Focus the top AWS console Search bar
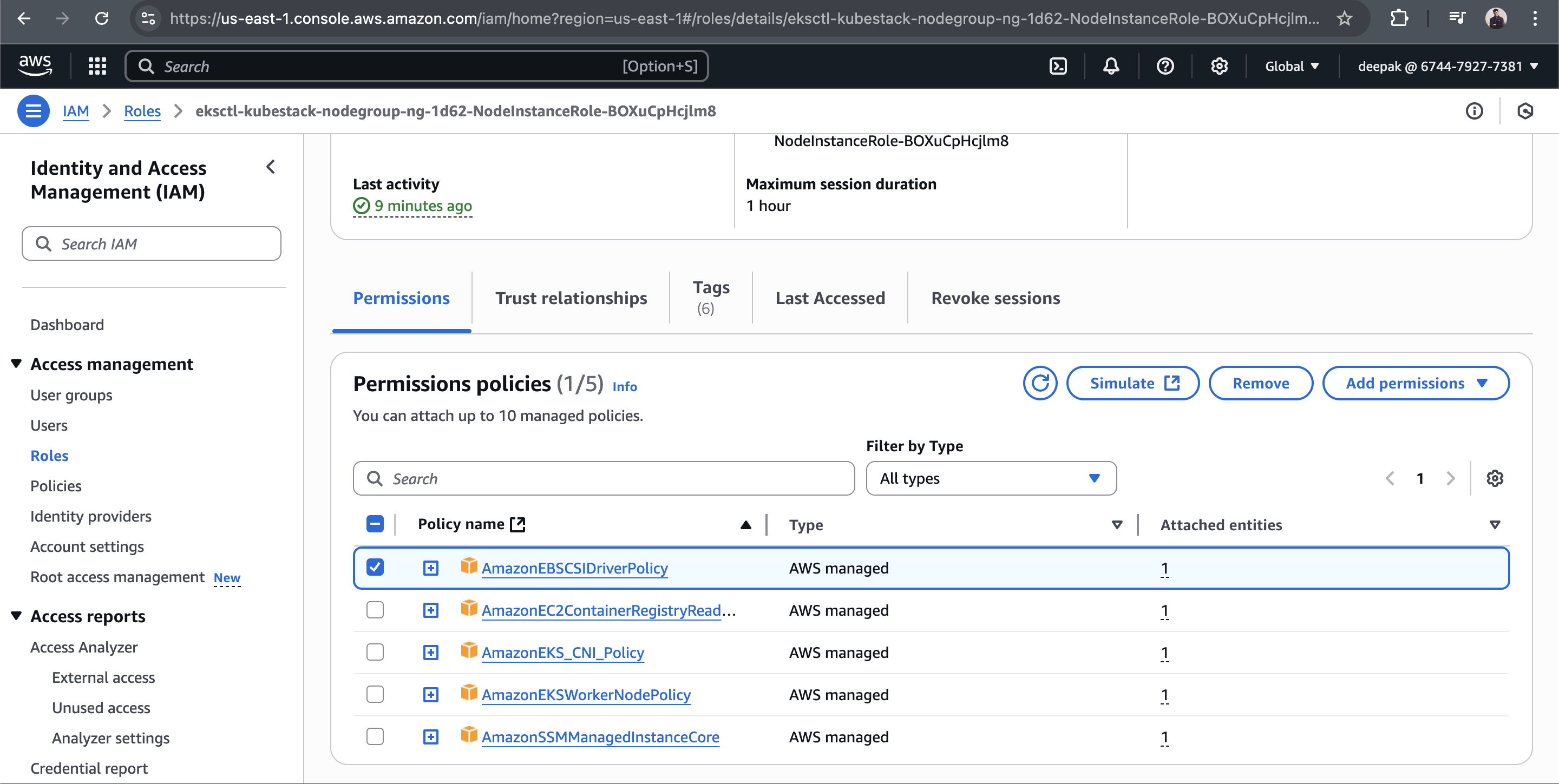This screenshot has width=1559, height=784. [x=416, y=66]
